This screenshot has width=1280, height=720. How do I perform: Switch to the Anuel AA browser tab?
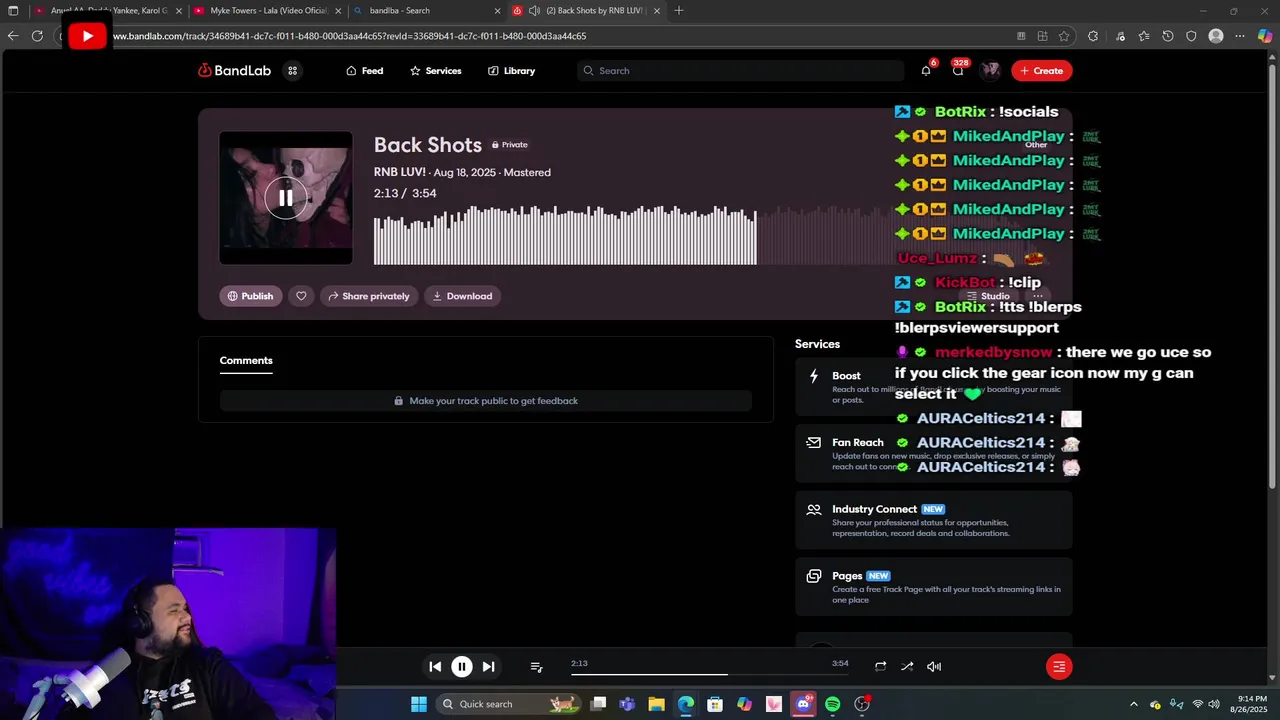pyautogui.click(x=106, y=11)
